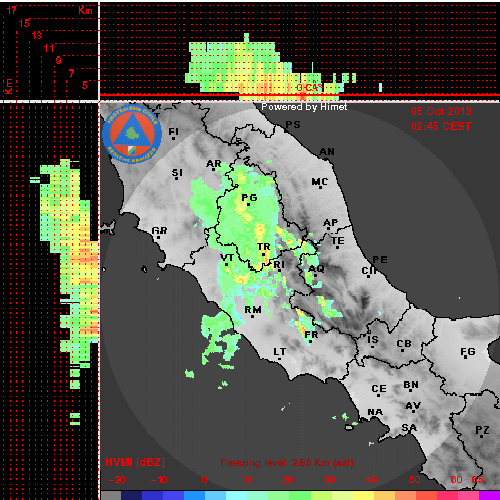Click the CB city label on the map
The width and height of the screenshot is (500, 500).
point(403,344)
